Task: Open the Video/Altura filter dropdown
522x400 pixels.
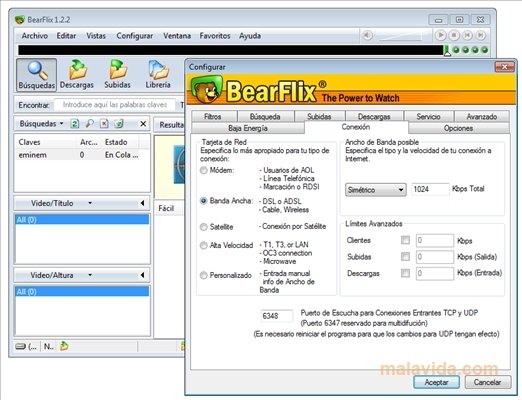Action: pyautogui.click(x=90, y=275)
